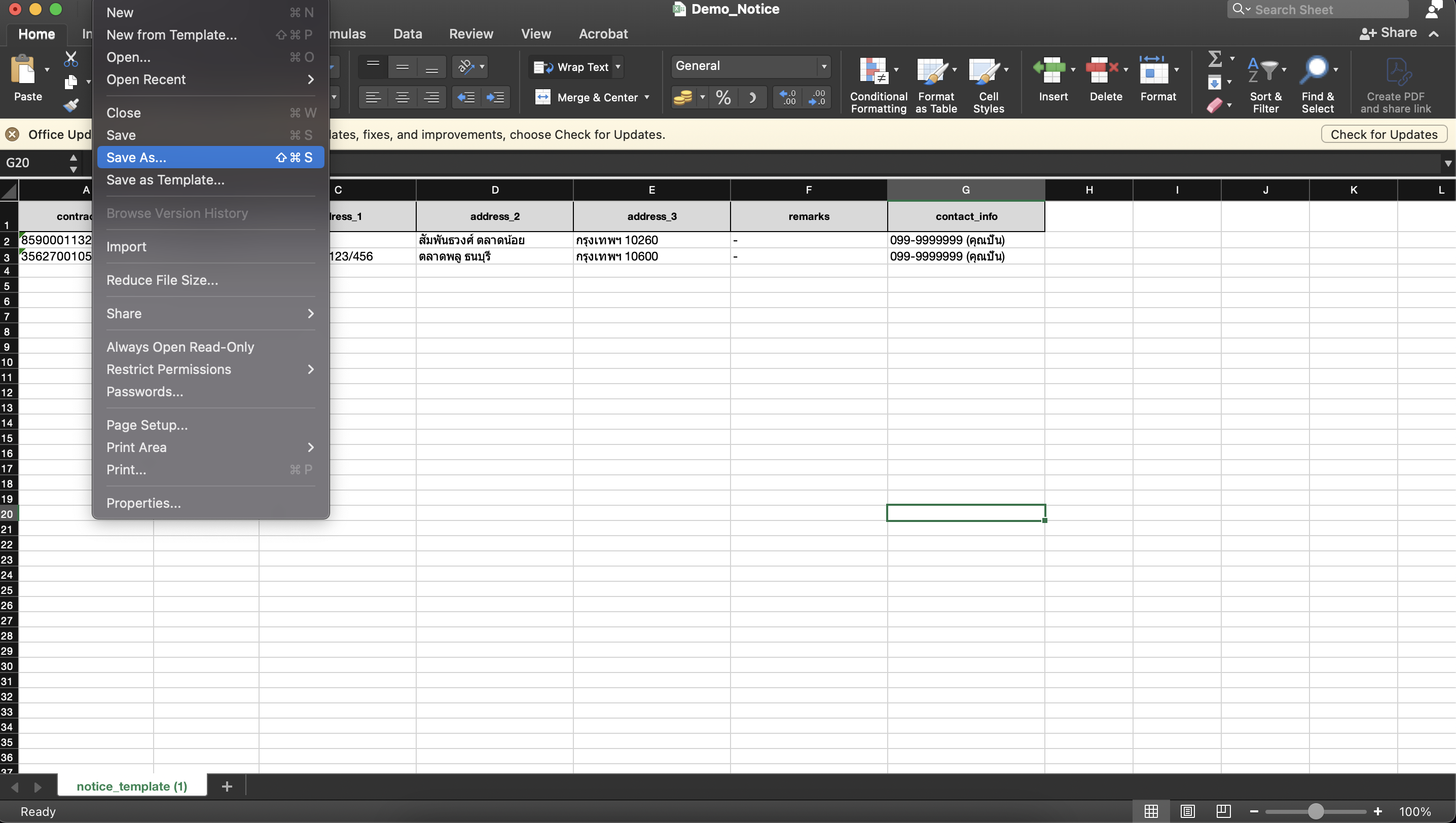The image size is (1456, 823).
Task: Click the Check for Updates button
Action: (1383, 134)
